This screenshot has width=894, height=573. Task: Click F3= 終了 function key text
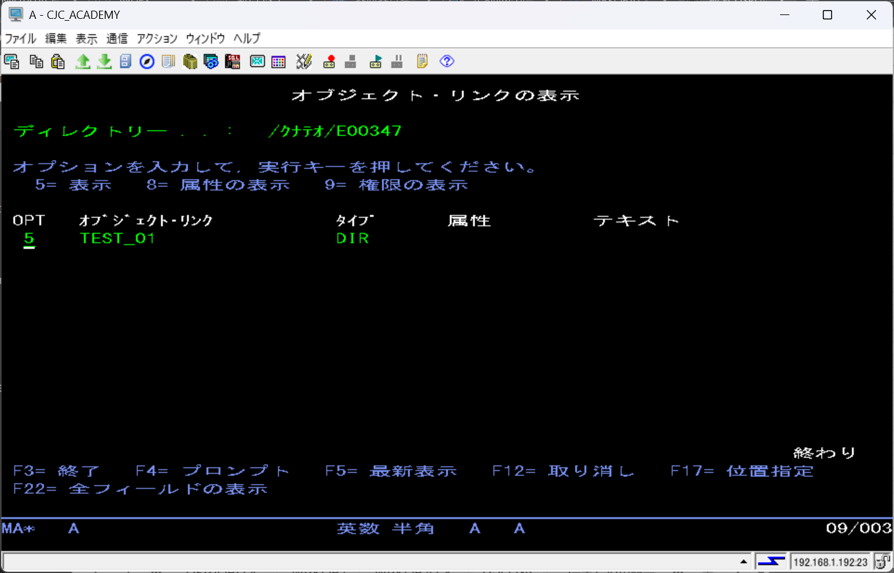pos(56,472)
